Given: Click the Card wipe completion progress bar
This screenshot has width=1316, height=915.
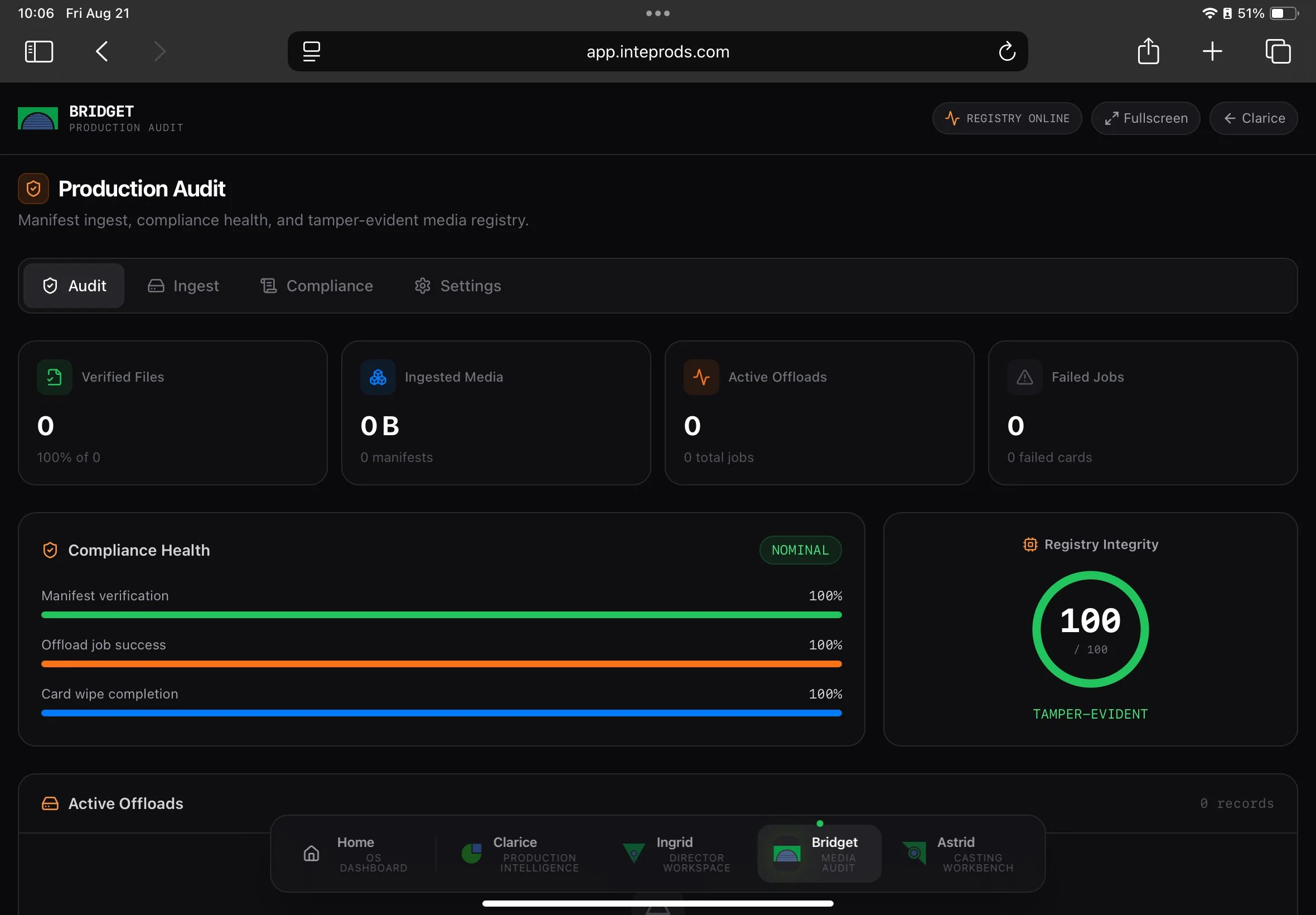Looking at the screenshot, I should point(441,713).
